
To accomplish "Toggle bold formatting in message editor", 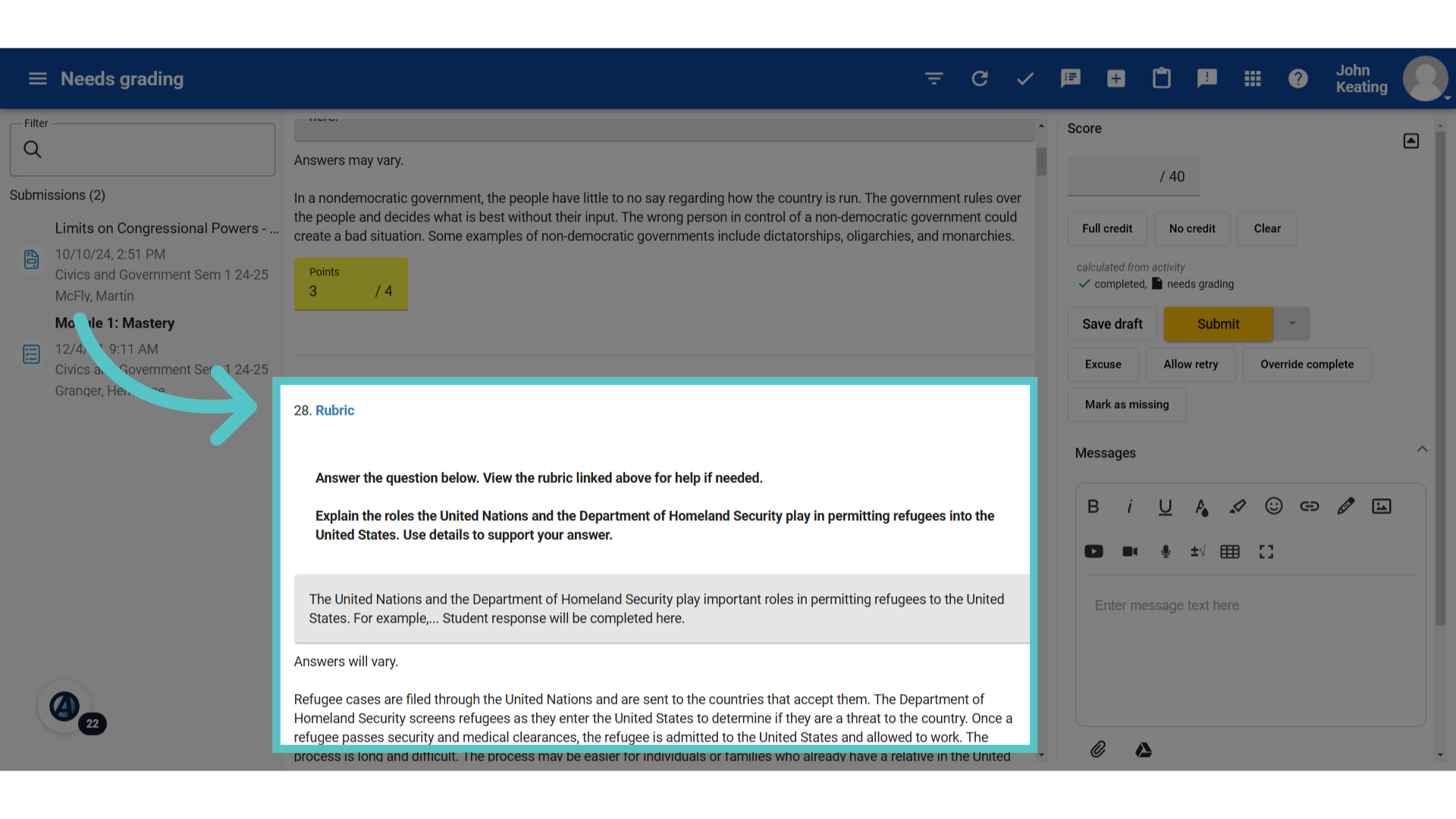I will pyautogui.click(x=1093, y=506).
